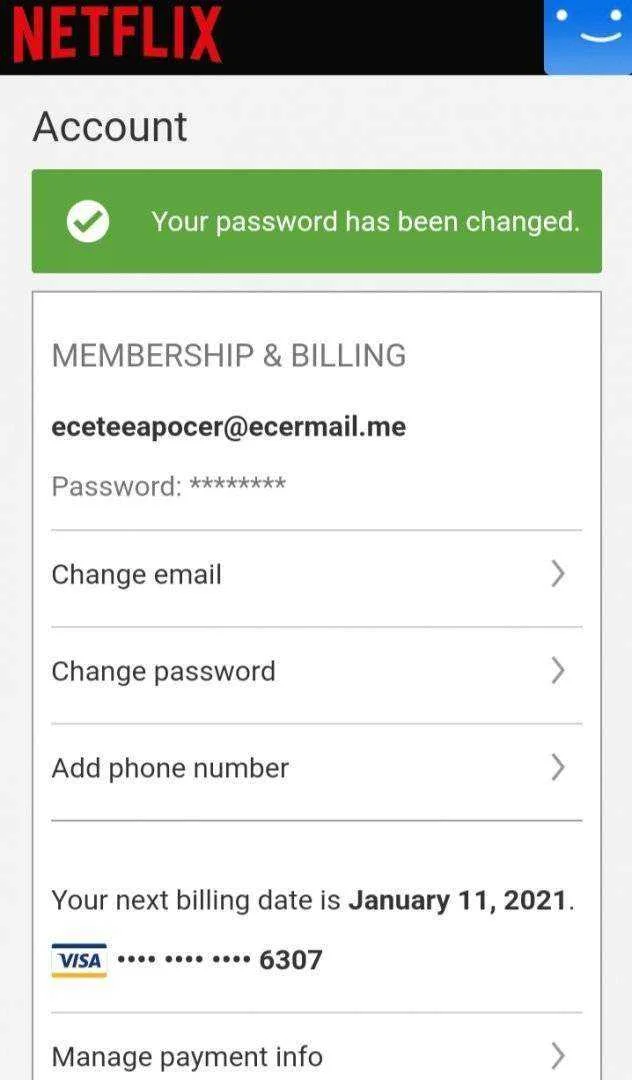Screen dimensions: 632x1080
Task: Select Change password
Action: tap(317, 675)
